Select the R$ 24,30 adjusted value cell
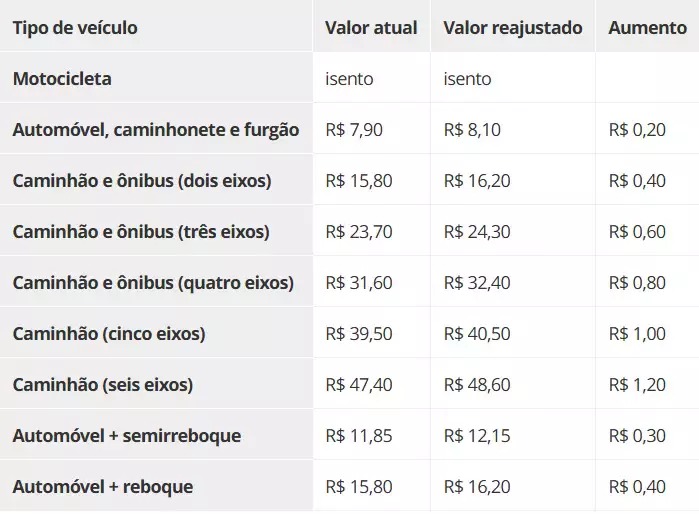This screenshot has width=699, height=514. (477, 231)
